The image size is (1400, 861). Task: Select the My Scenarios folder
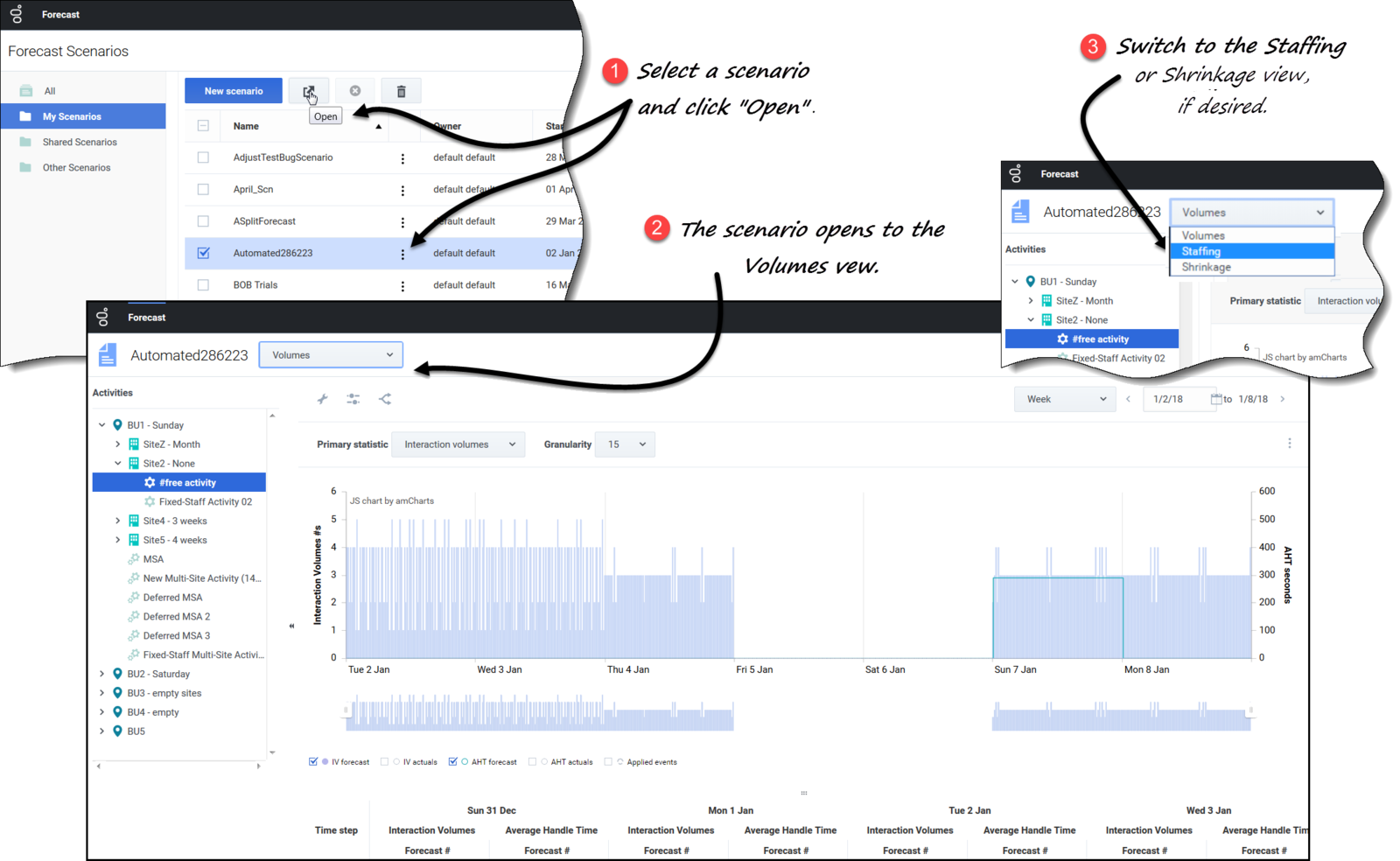(x=83, y=116)
